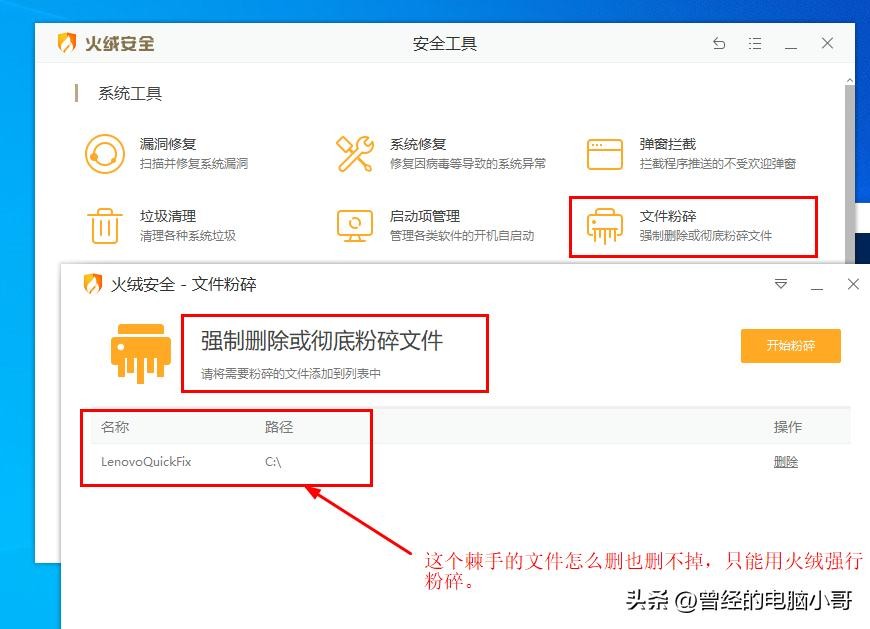This screenshot has width=870, height=629.
Task: Sort by the 名称 column header
Action: [115, 427]
